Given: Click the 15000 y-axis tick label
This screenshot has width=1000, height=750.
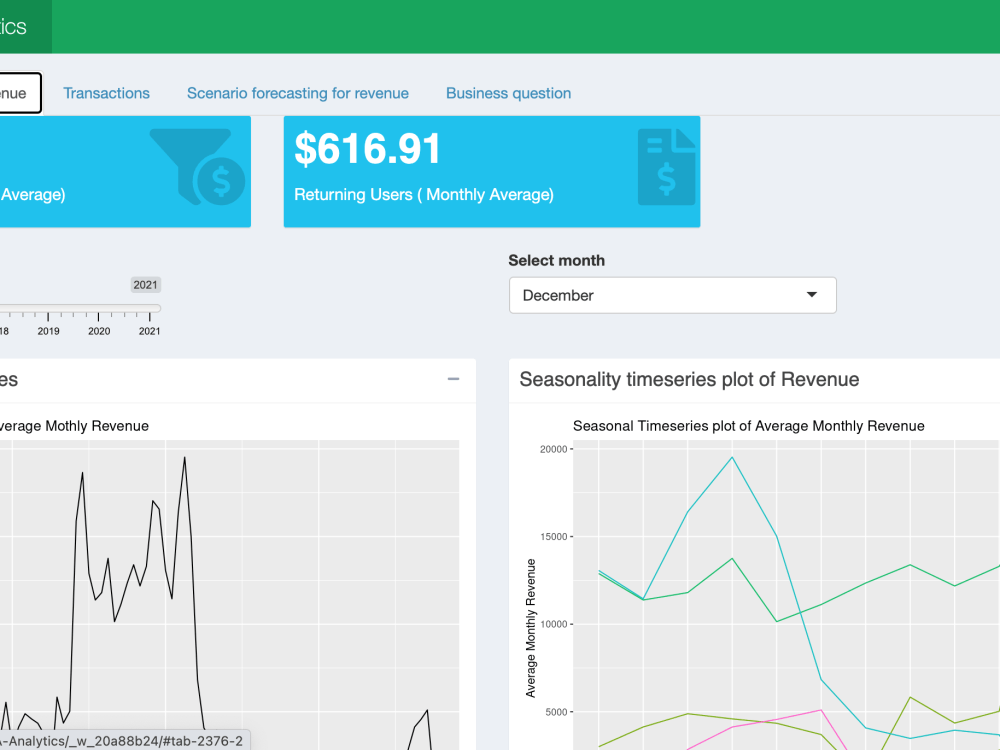Looking at the screenshot, I should click(554, 536).
